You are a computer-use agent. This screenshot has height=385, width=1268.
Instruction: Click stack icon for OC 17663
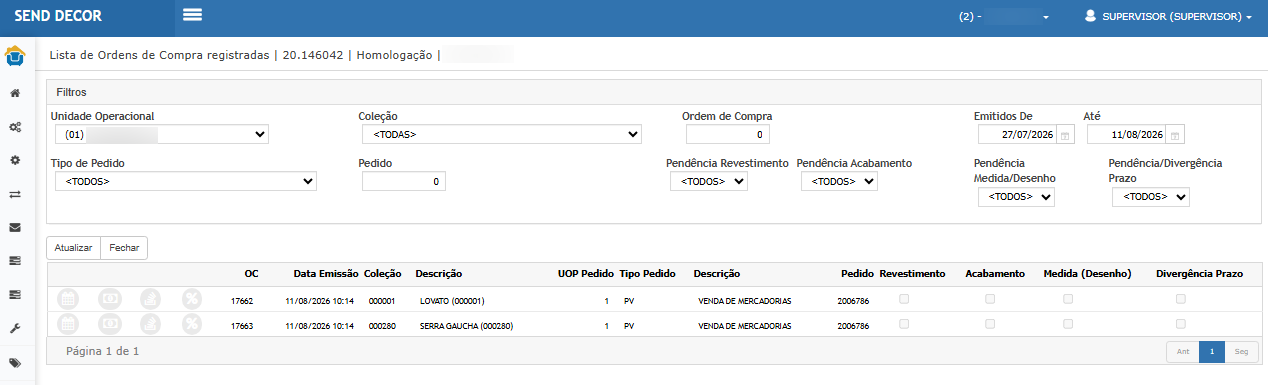click(150, 323)
